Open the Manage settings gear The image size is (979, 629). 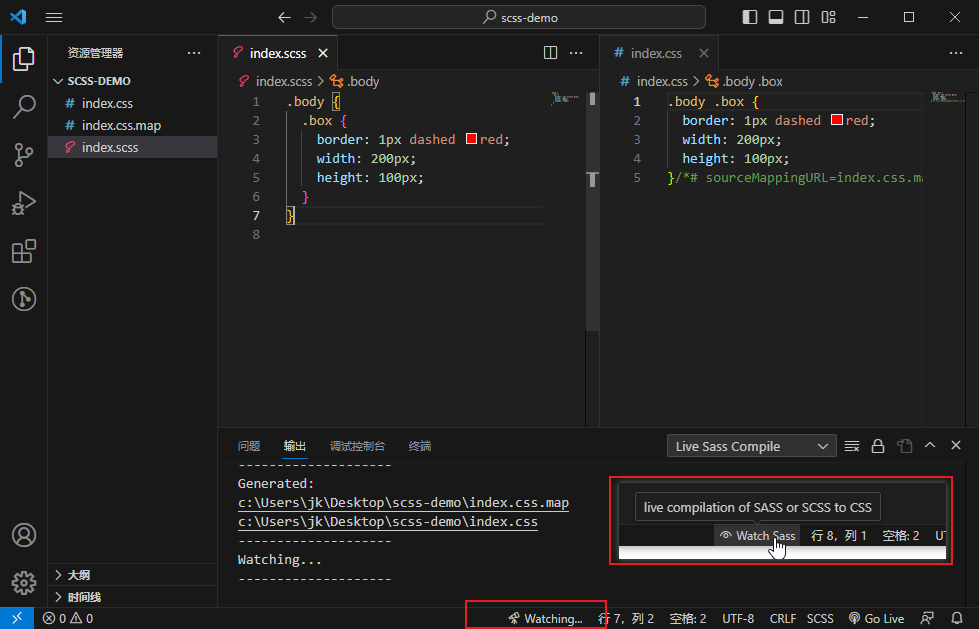[x=24, y=583]
